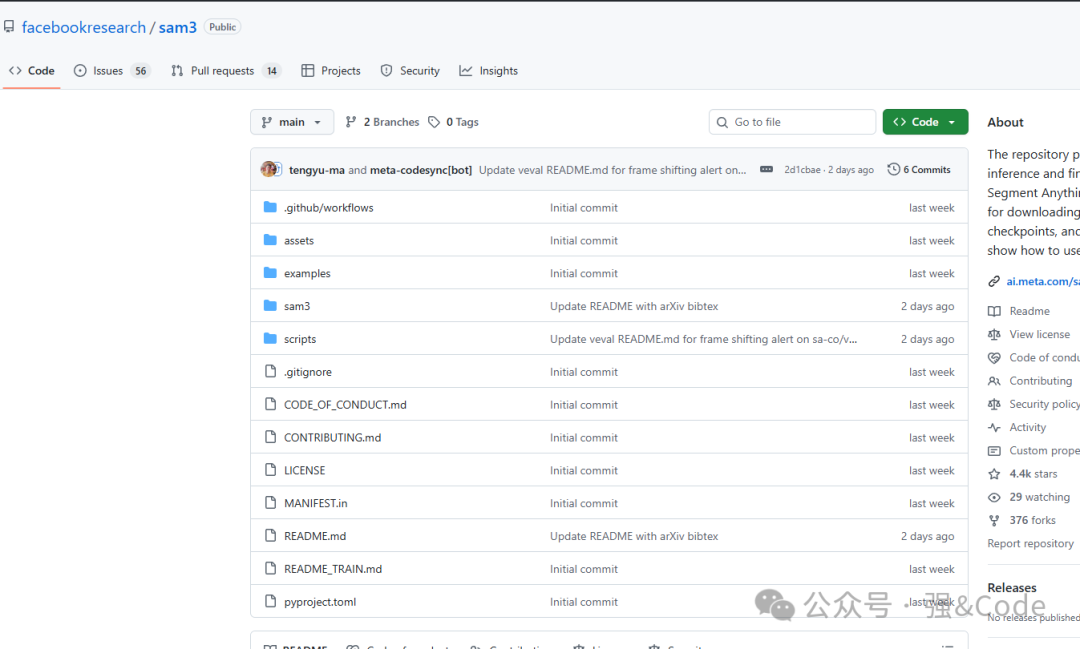
Task: Open the 0 Tags link
Action: click(453, 122)
